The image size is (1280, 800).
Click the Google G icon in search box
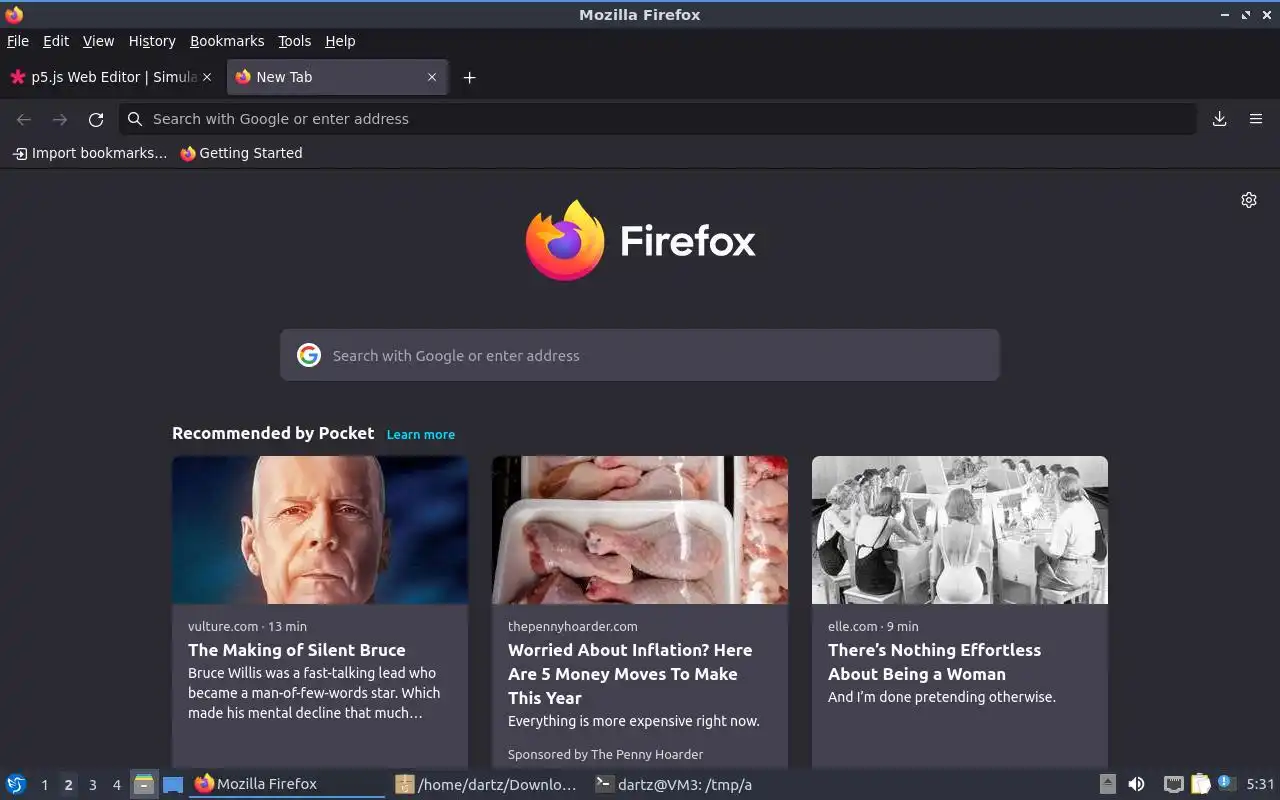(309, 355)
